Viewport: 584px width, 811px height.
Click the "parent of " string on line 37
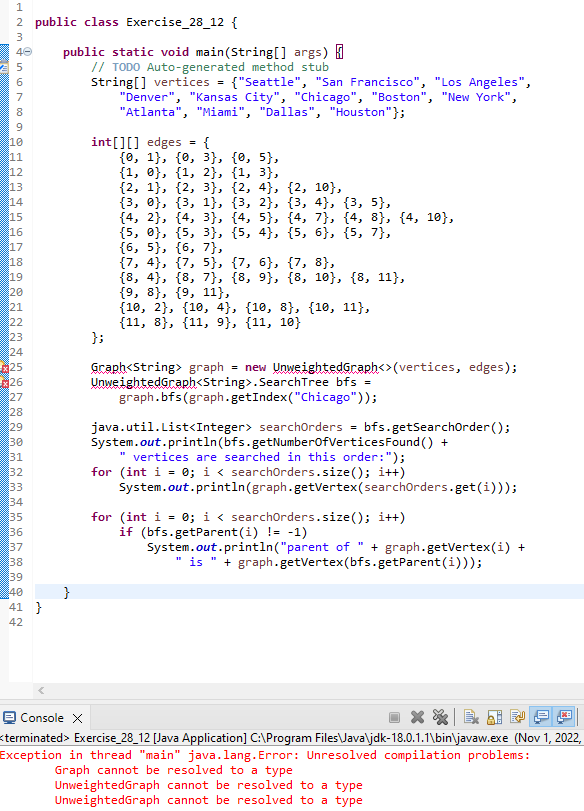coord(322,547)
